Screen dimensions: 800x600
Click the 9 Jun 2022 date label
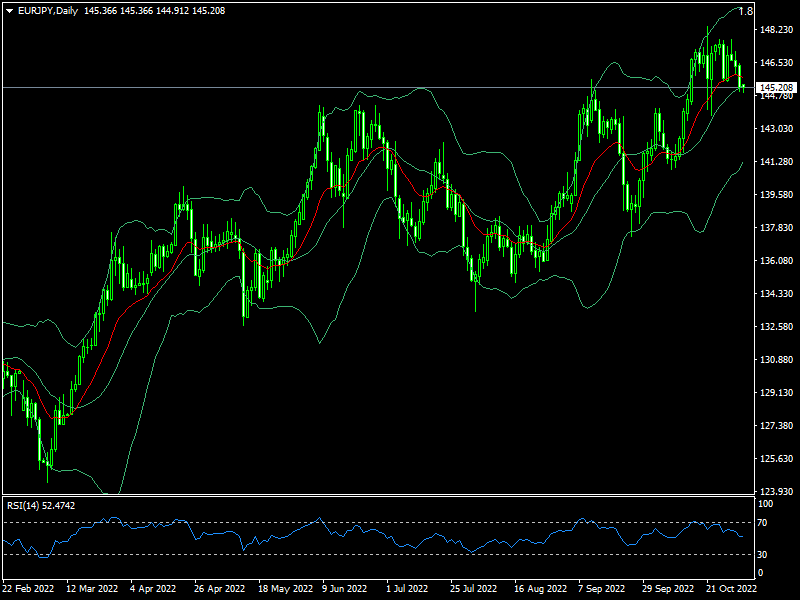344,588
